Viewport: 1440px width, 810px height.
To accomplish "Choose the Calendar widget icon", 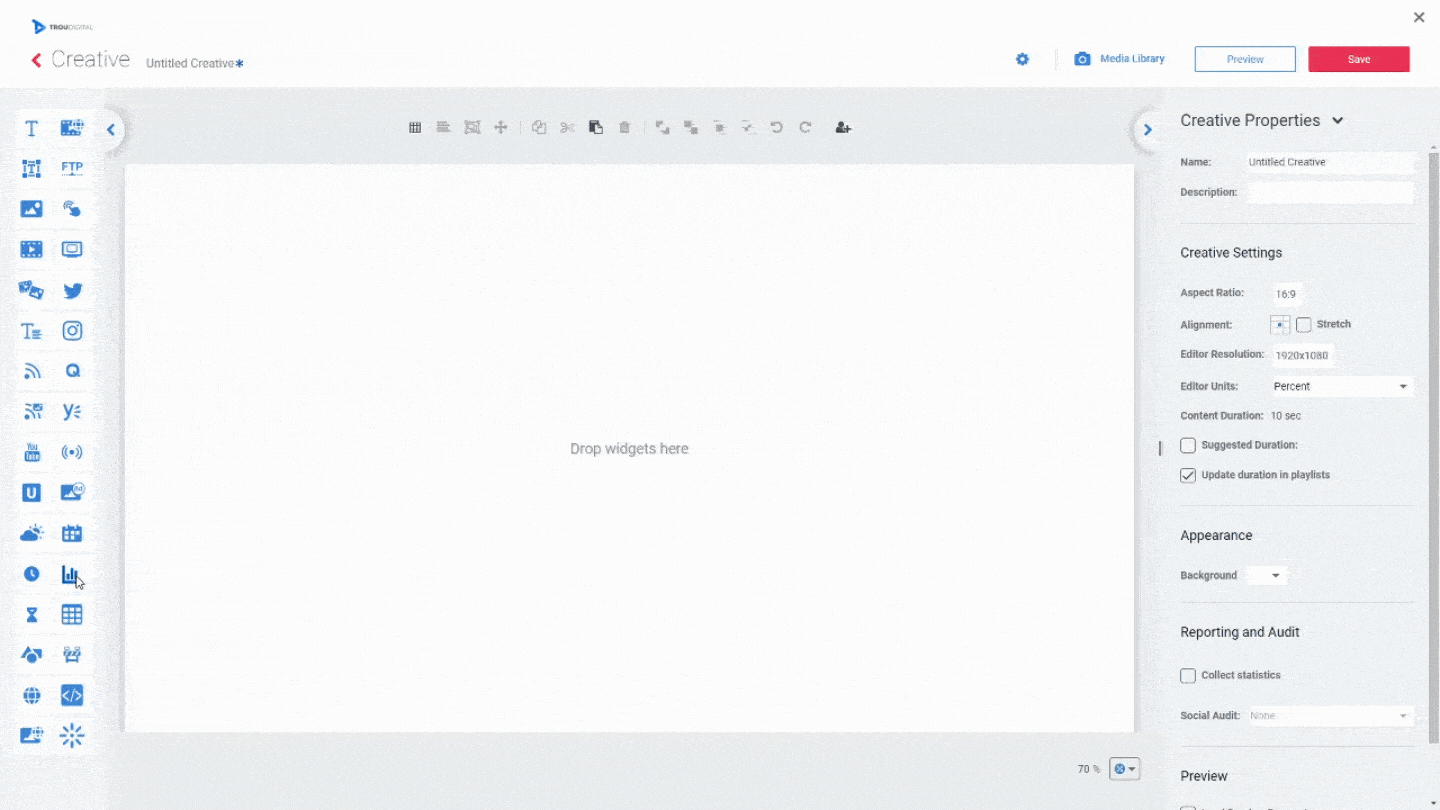I will tap(72, 533).
